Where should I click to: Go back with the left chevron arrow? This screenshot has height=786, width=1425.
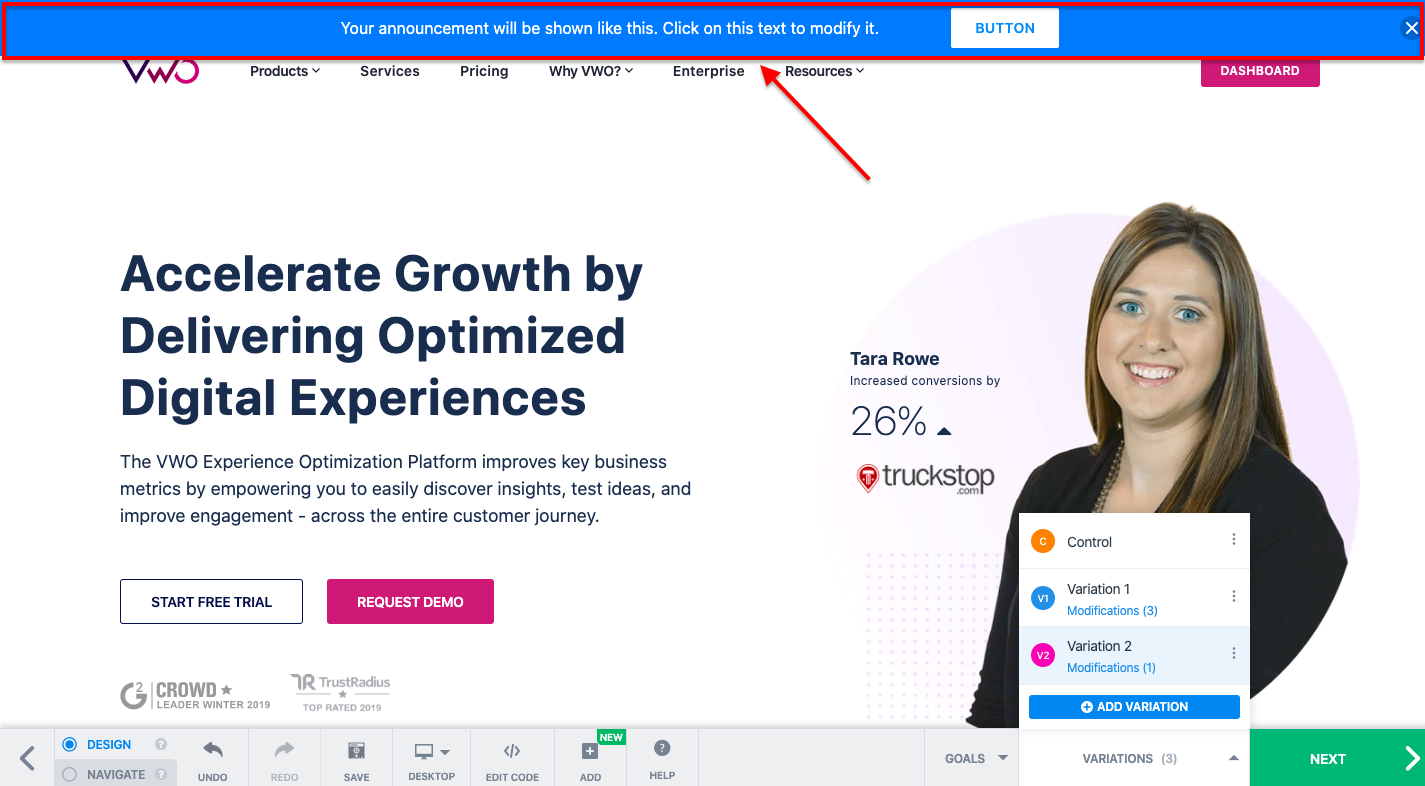[x=27, y=758]
